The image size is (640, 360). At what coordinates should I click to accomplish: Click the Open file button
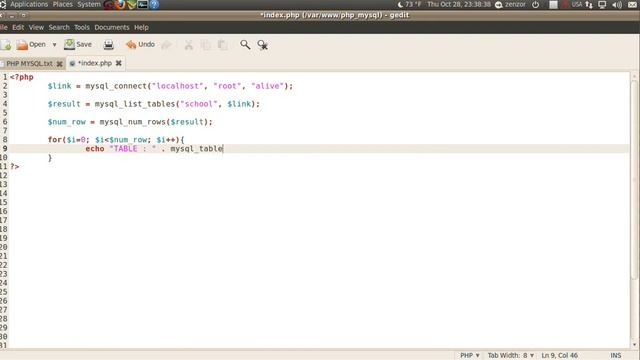[x=31, y=44]
